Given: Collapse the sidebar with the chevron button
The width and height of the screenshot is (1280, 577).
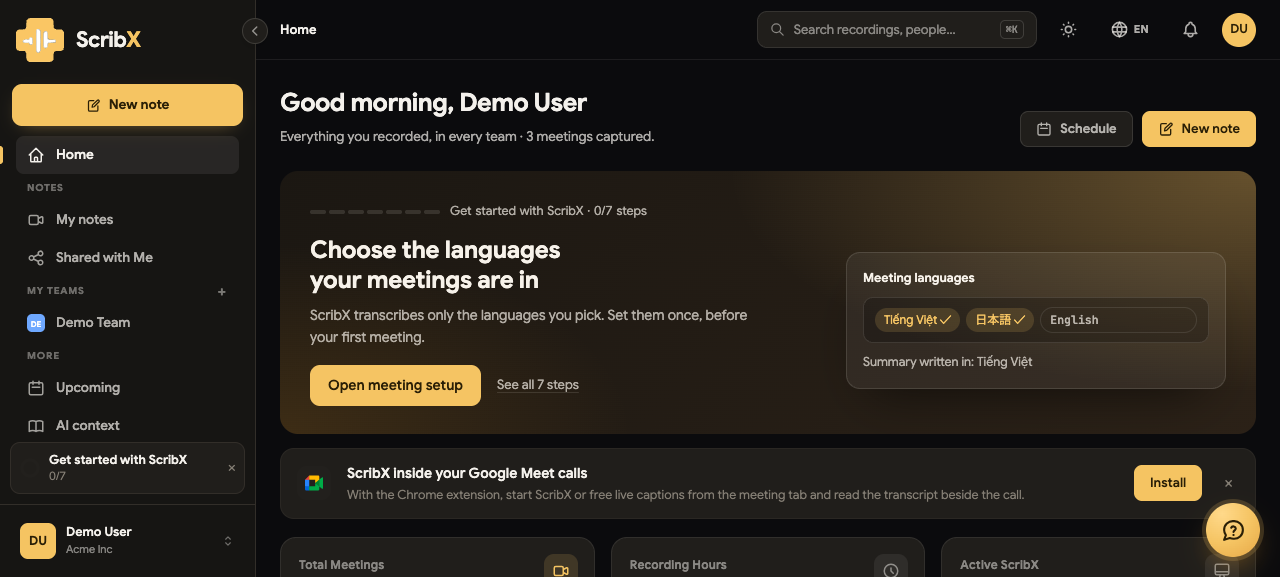Looking at the screenshot, I should pyautogui.click(x=255, y=31).
